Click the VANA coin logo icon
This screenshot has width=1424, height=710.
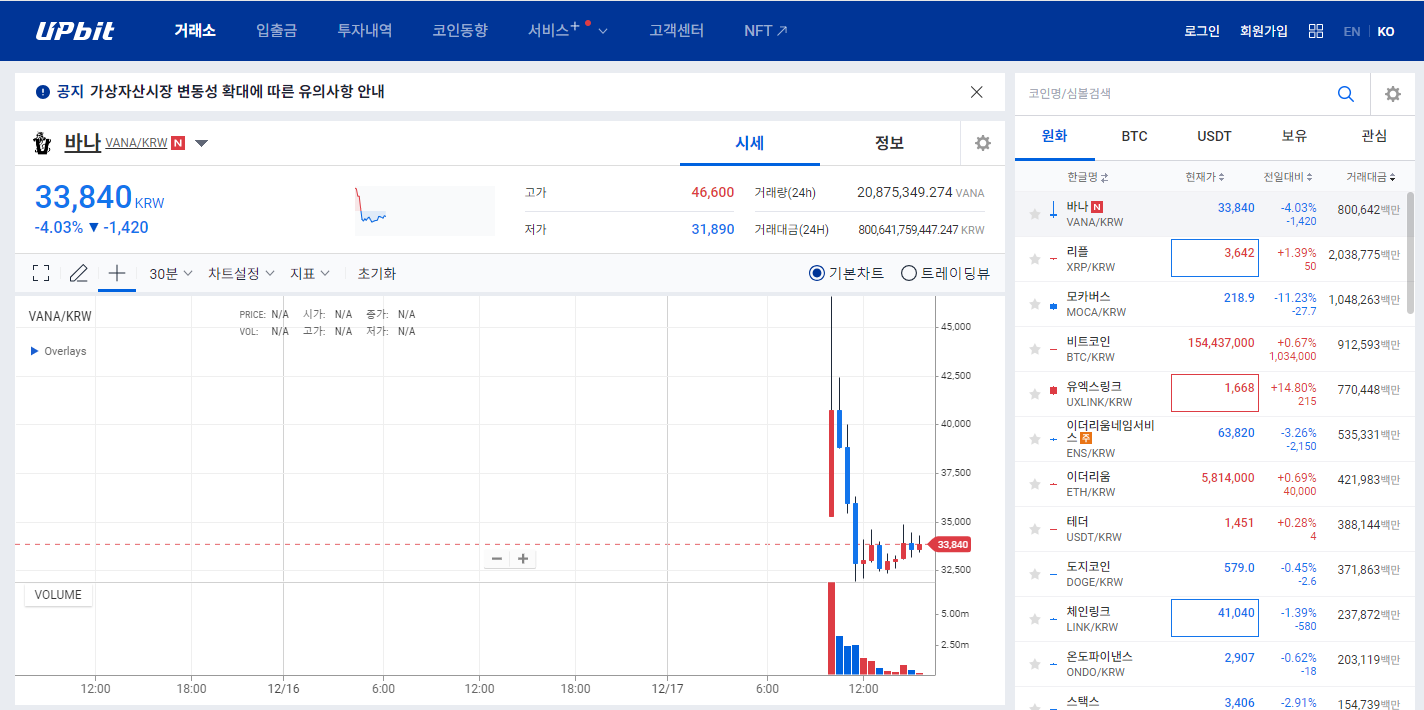coord(41,143)
